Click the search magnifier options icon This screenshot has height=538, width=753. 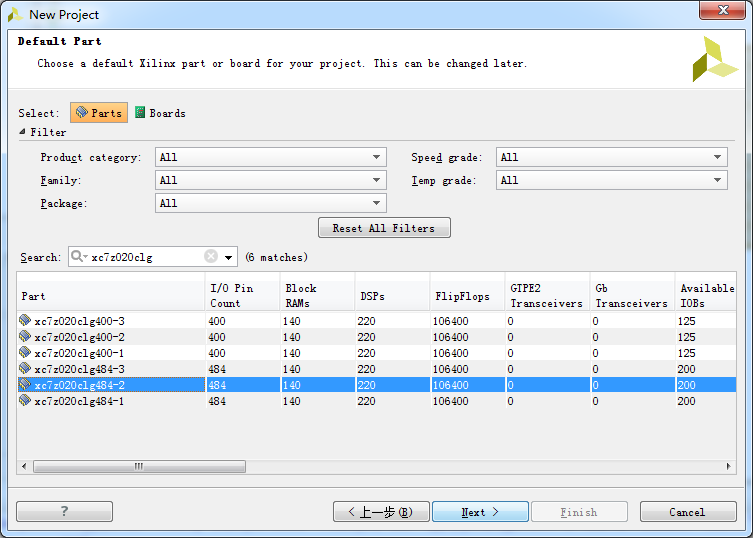(x=78, y=257)
